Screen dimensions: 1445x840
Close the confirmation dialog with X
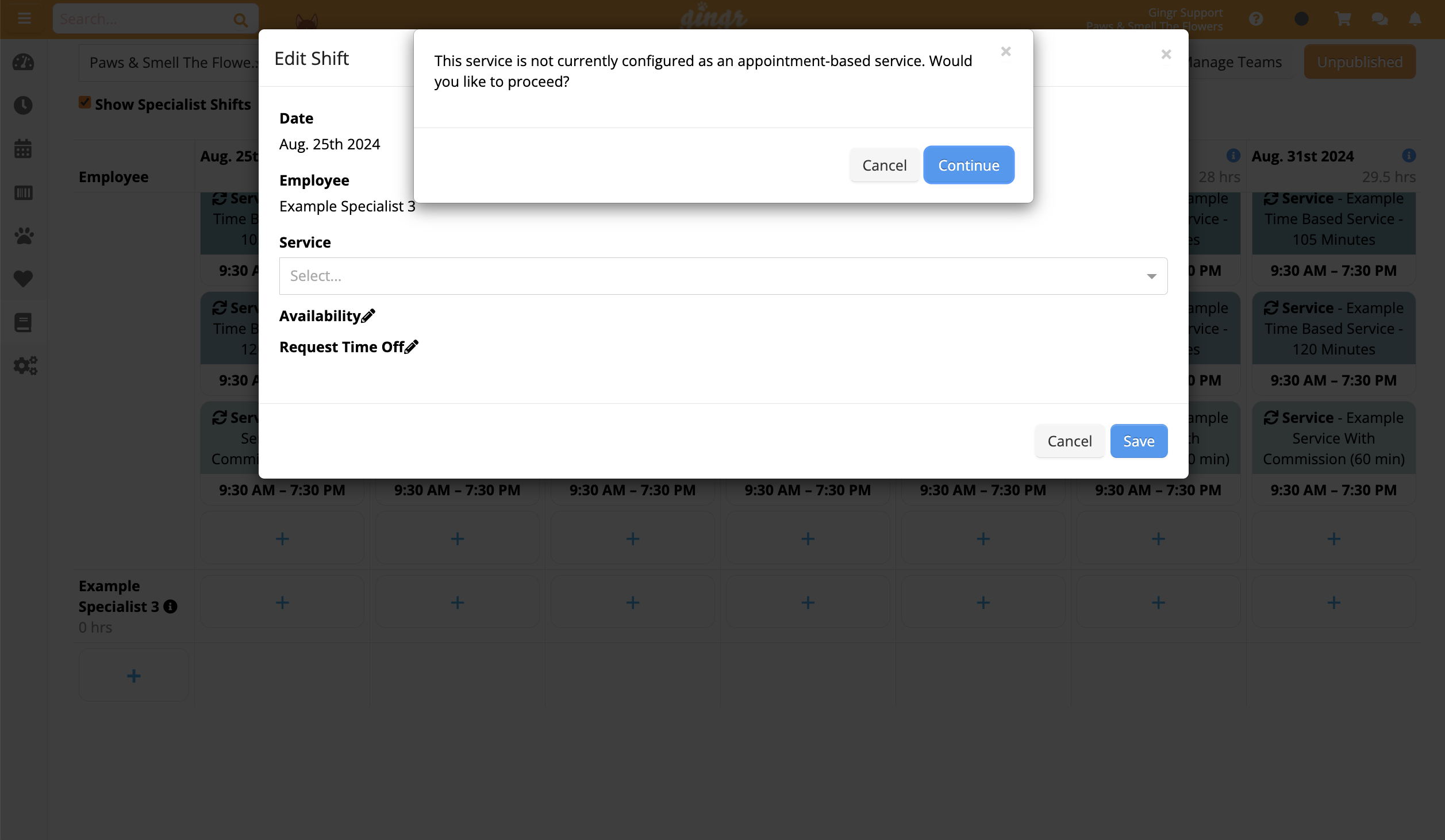click(x=1005, y=52)
